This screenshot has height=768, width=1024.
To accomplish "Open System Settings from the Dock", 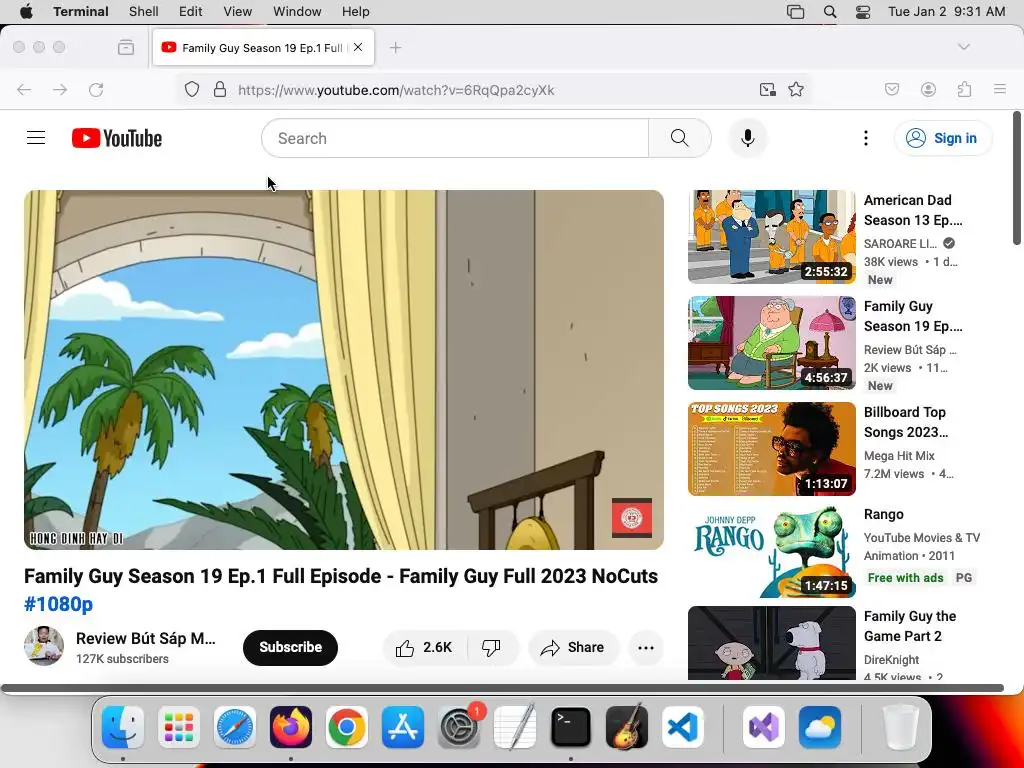I will tap(458, 727).
